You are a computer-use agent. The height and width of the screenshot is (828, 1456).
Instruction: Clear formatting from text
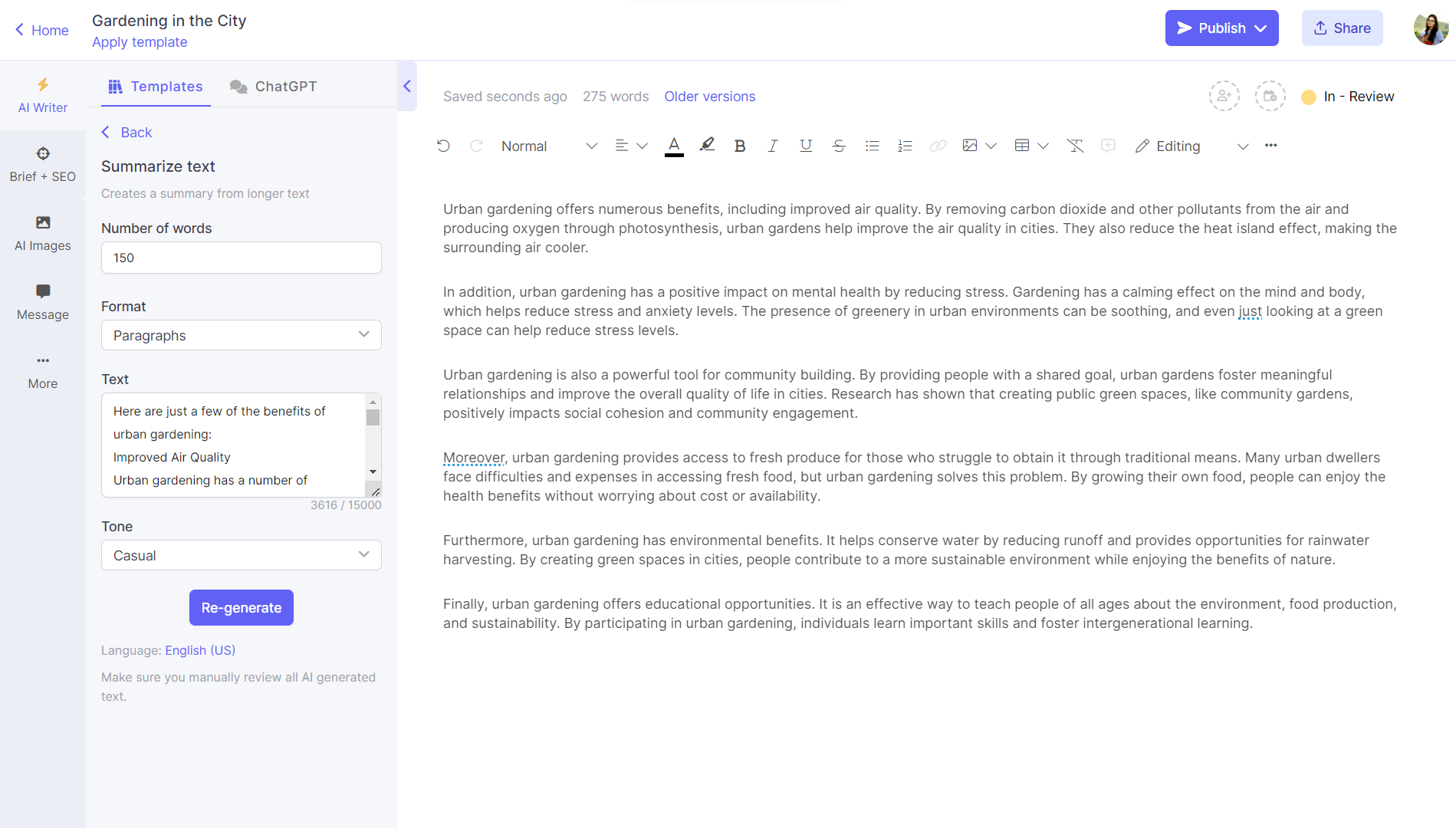tap(1075, 146)
